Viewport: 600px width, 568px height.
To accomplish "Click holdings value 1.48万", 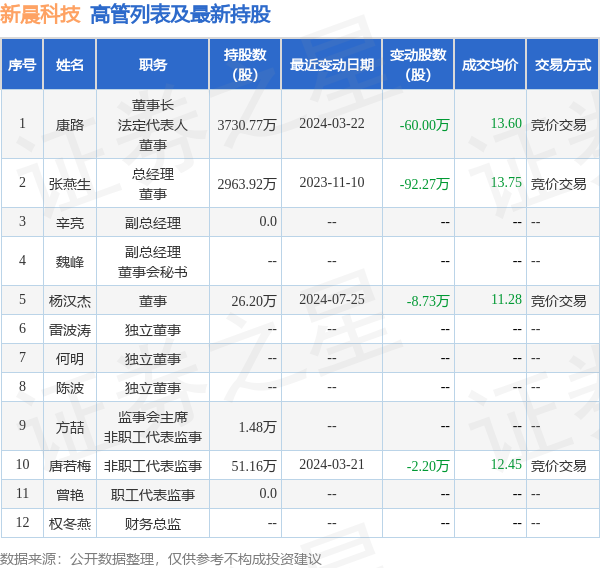I will [x=258, y=427].
